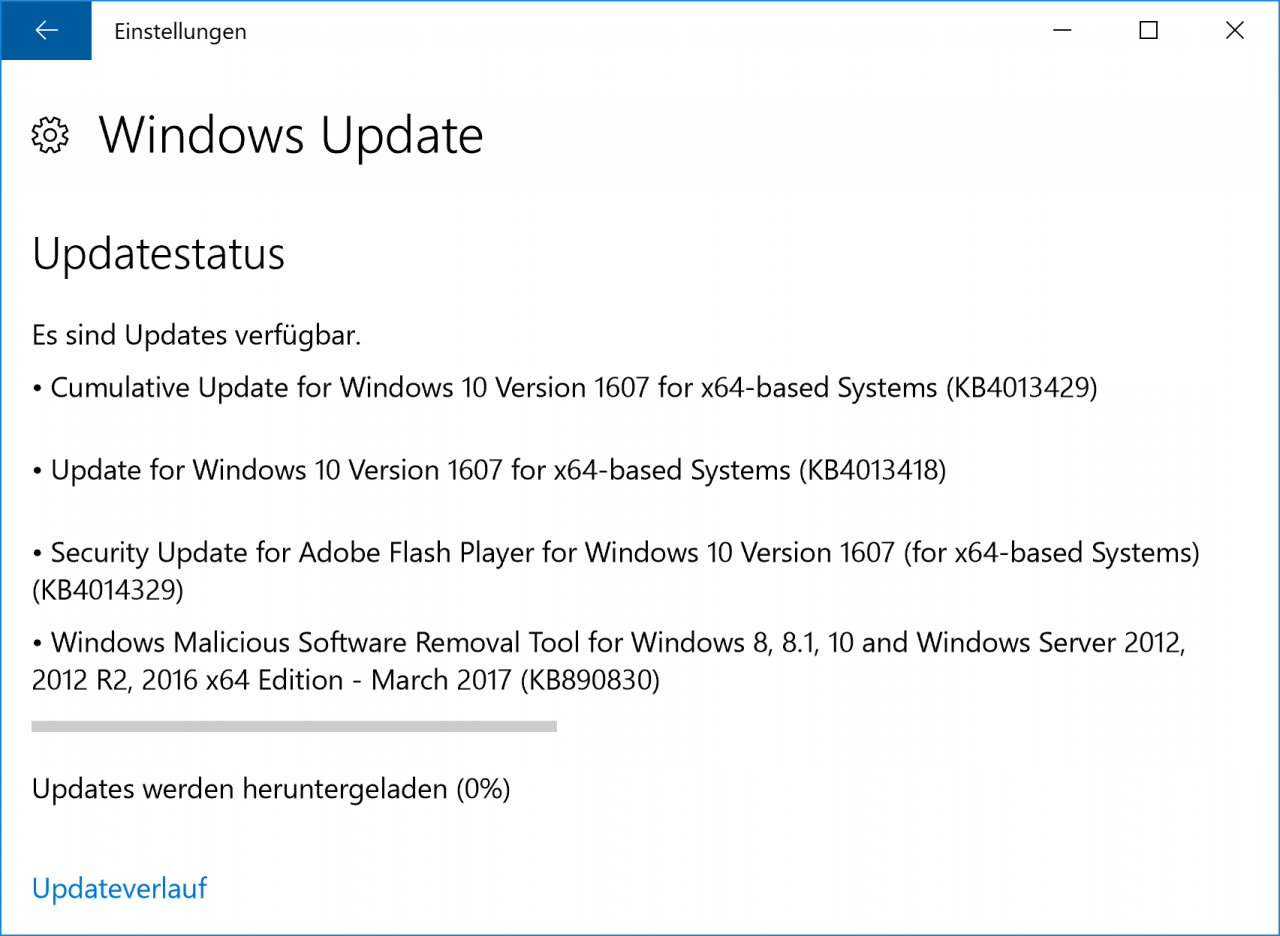Screen dimensions: 1280x936
Task: Select the Update KB4013418 entry
Action: [490, 469]
